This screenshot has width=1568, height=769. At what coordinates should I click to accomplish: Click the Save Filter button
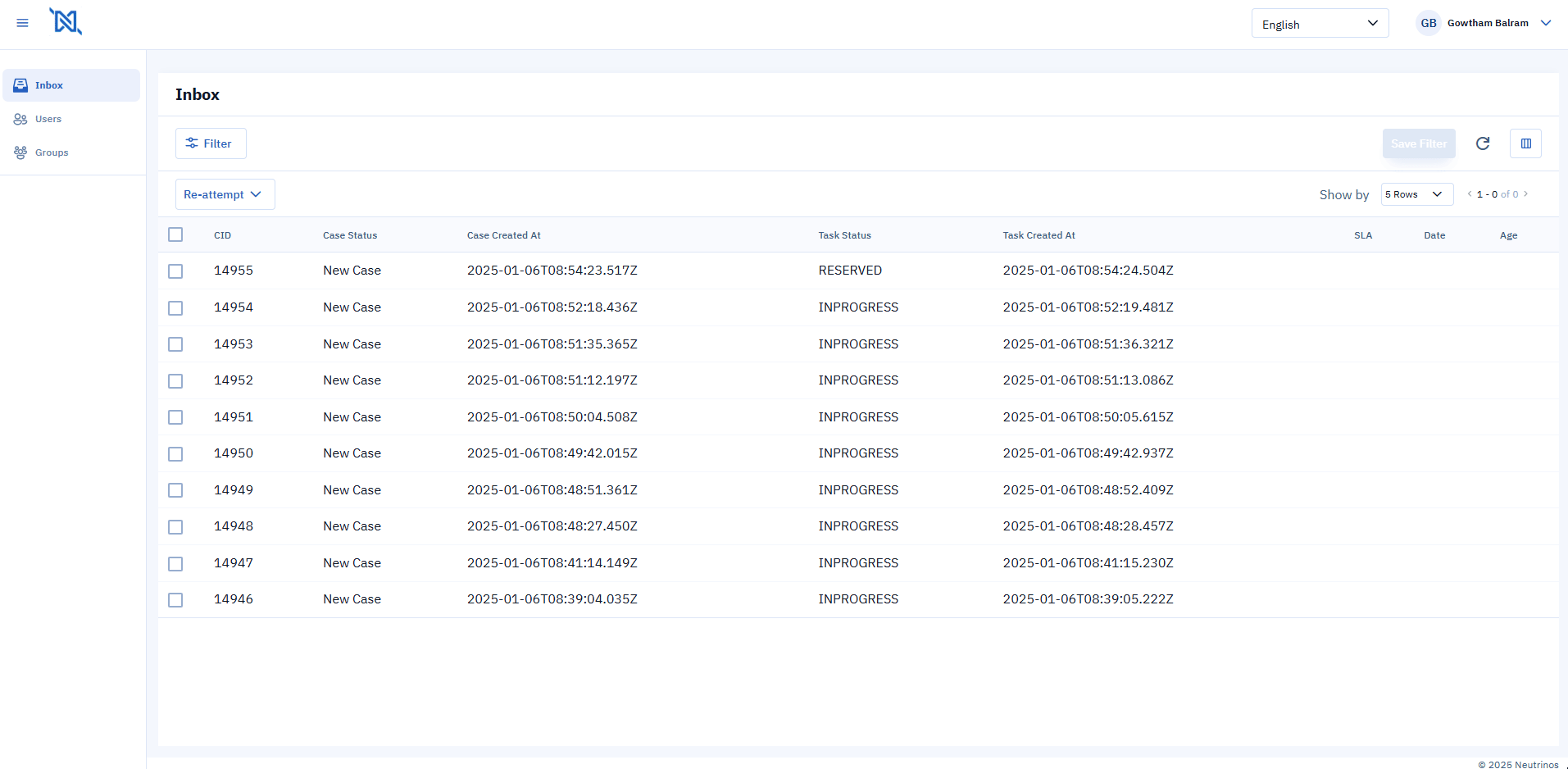1418,143
